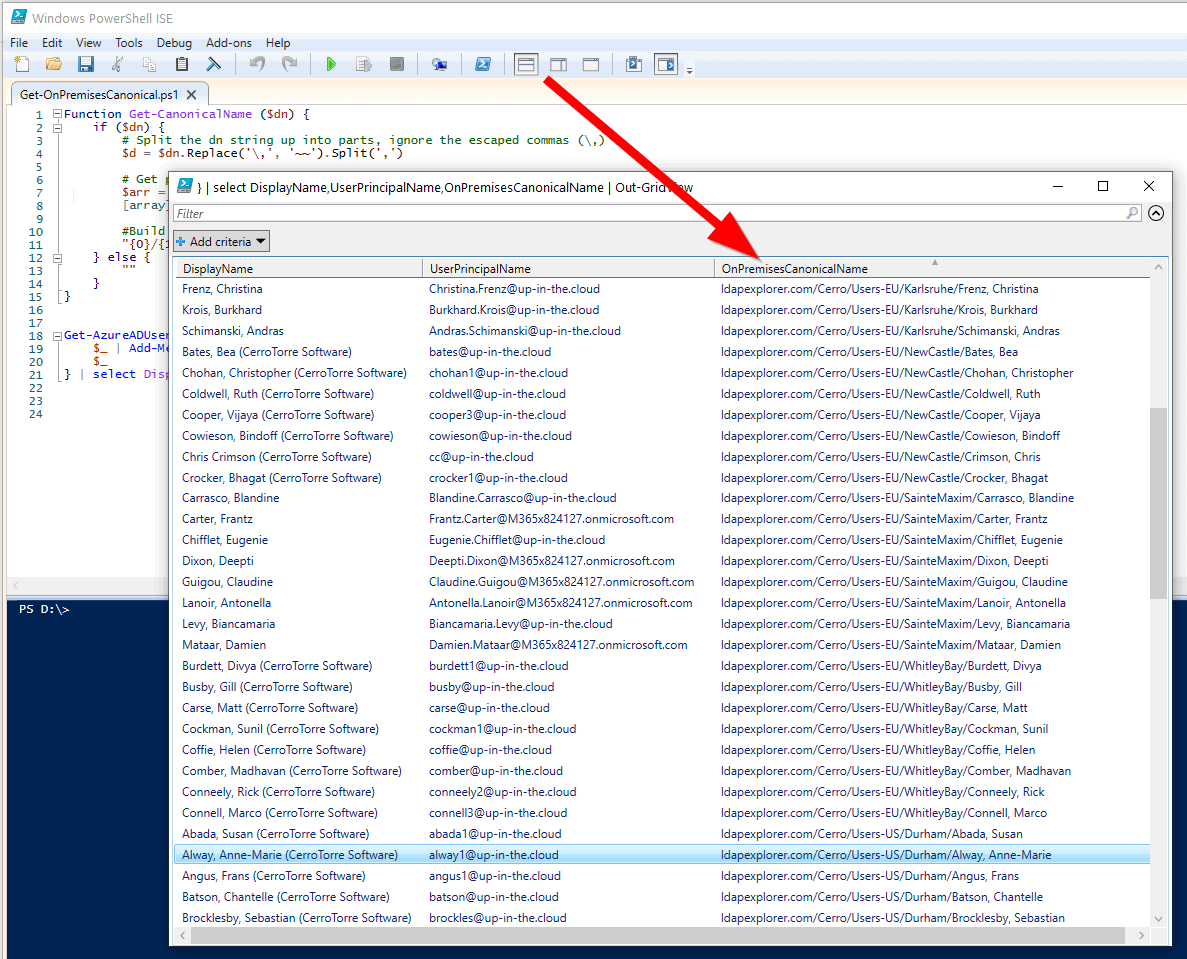1187x959 pixels.
Task: Launch PowerShell.exe via the blue console icon
Action: click(x=483, y=64)
